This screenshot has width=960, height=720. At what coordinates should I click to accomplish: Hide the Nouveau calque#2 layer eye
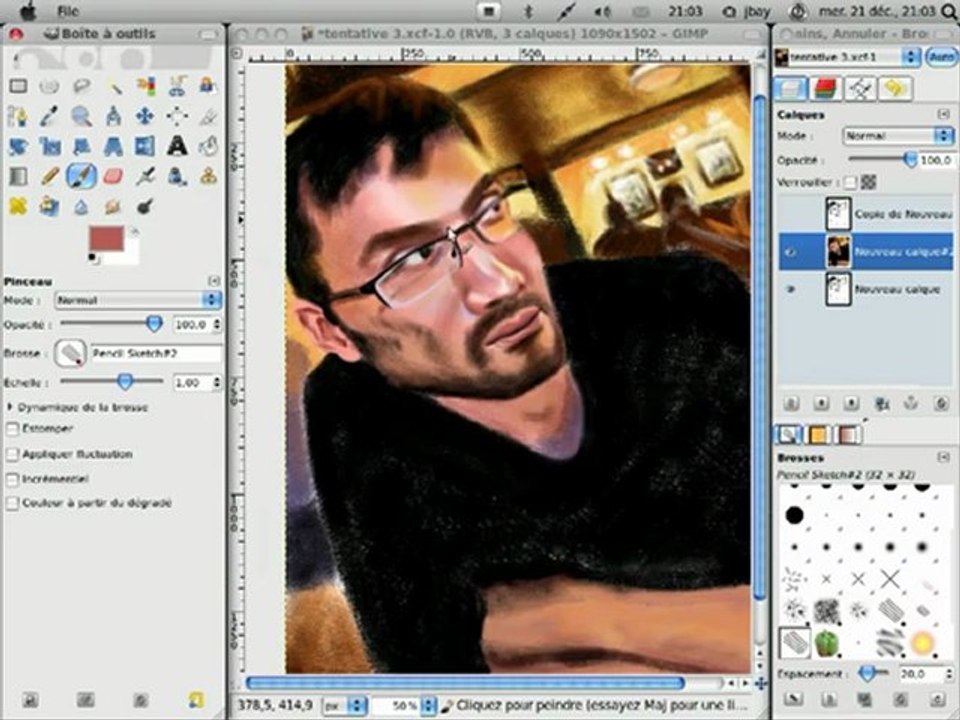pos(791,252)
